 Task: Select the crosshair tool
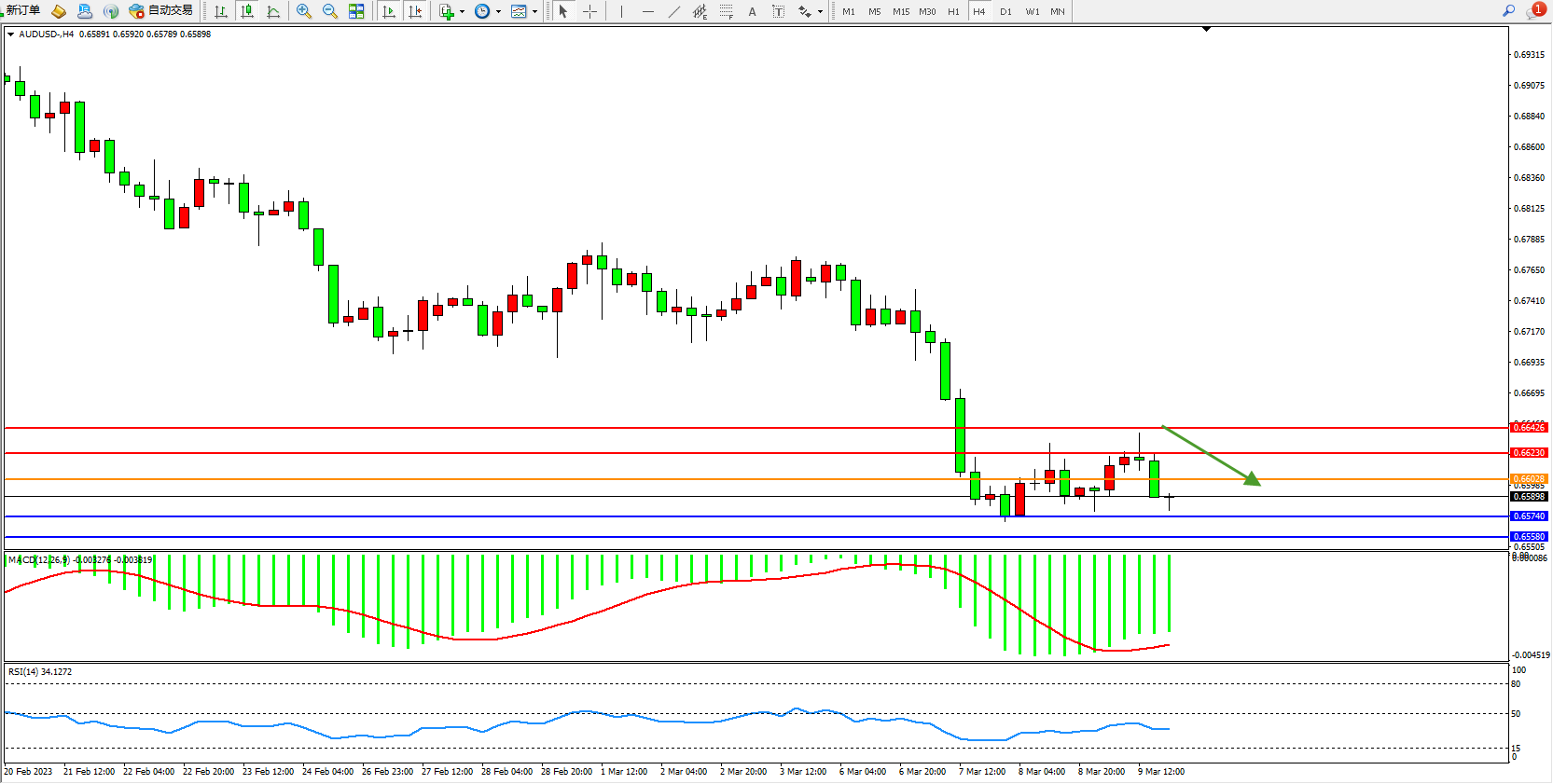tap(589, 11)
